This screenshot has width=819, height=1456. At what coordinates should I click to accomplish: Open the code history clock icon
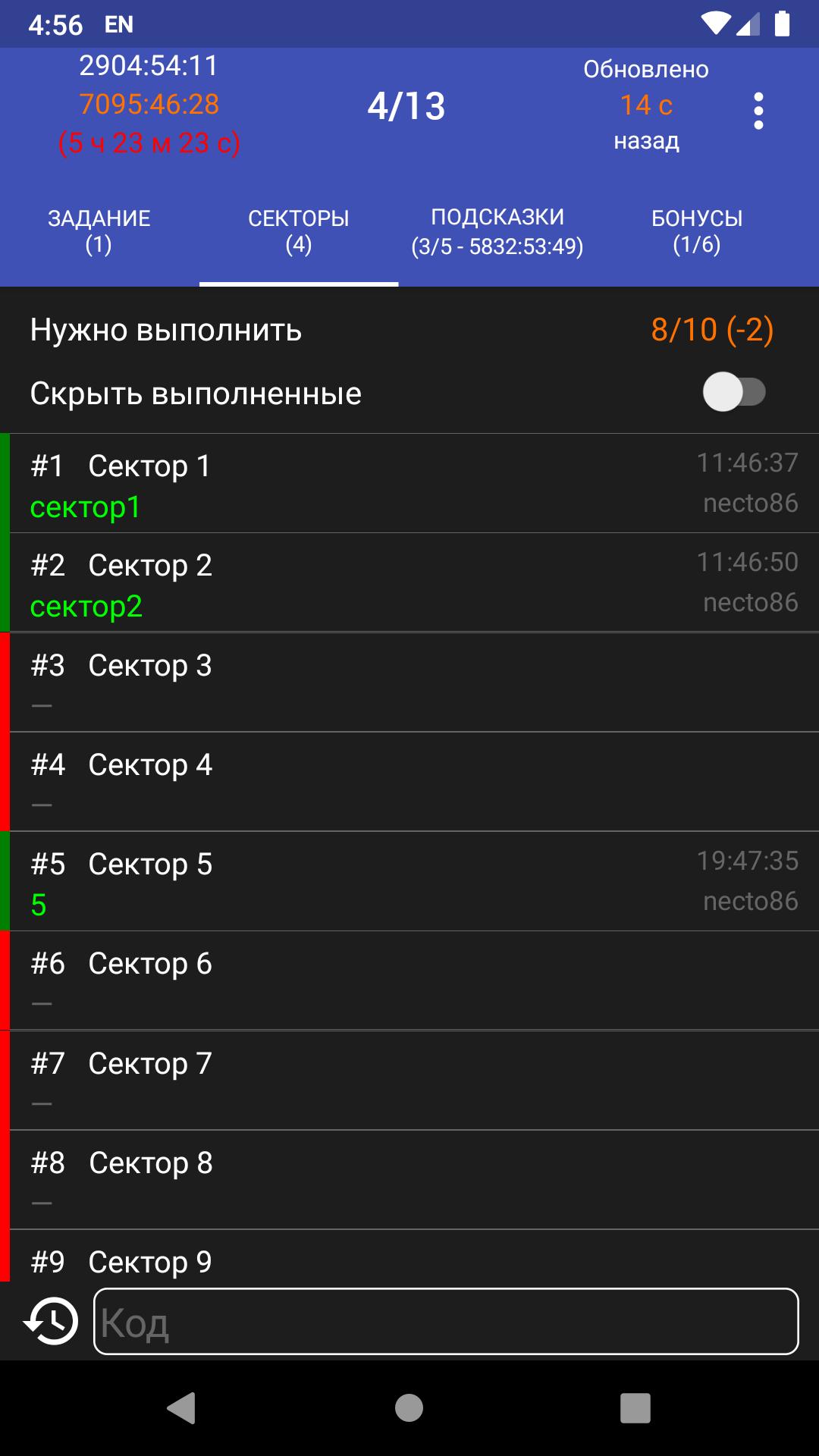[52, 1322]
